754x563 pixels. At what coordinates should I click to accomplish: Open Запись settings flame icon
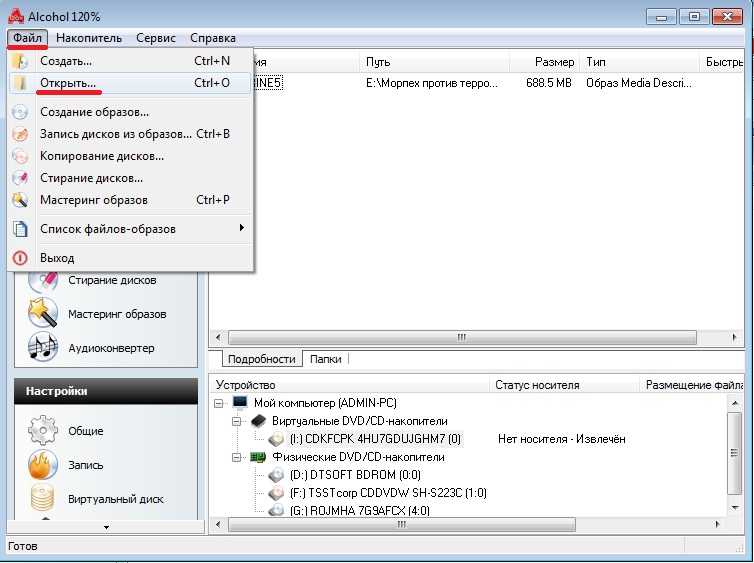coord(43,464)
